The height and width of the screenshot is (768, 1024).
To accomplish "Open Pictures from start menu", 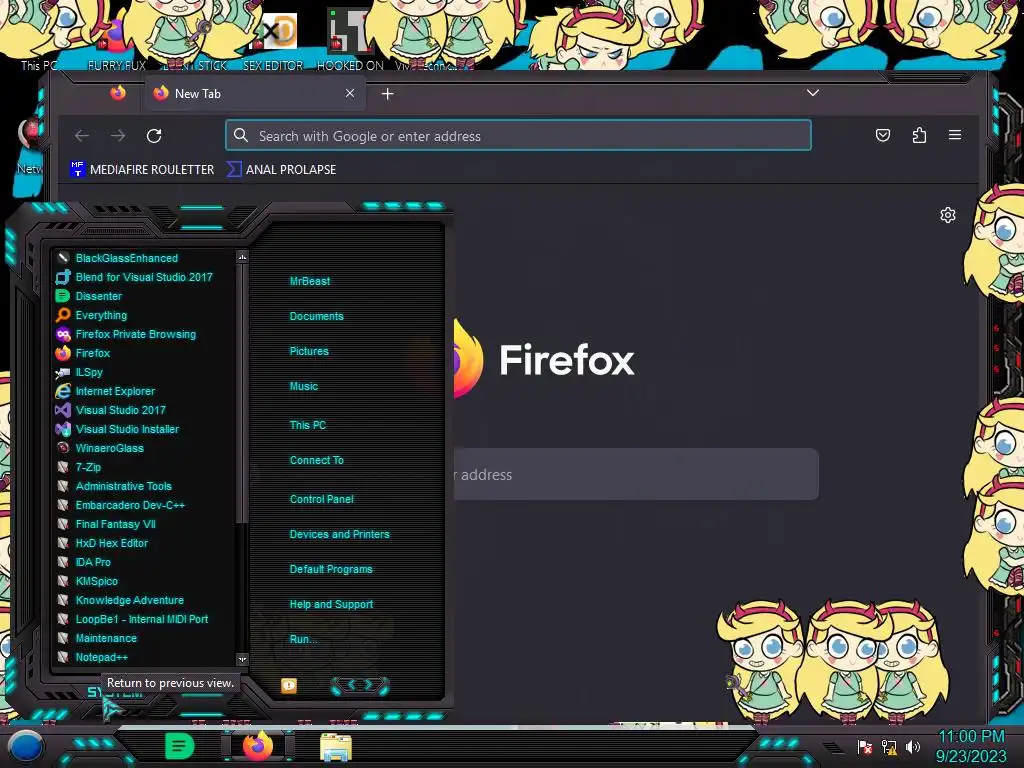I will (x=309, y=351).
